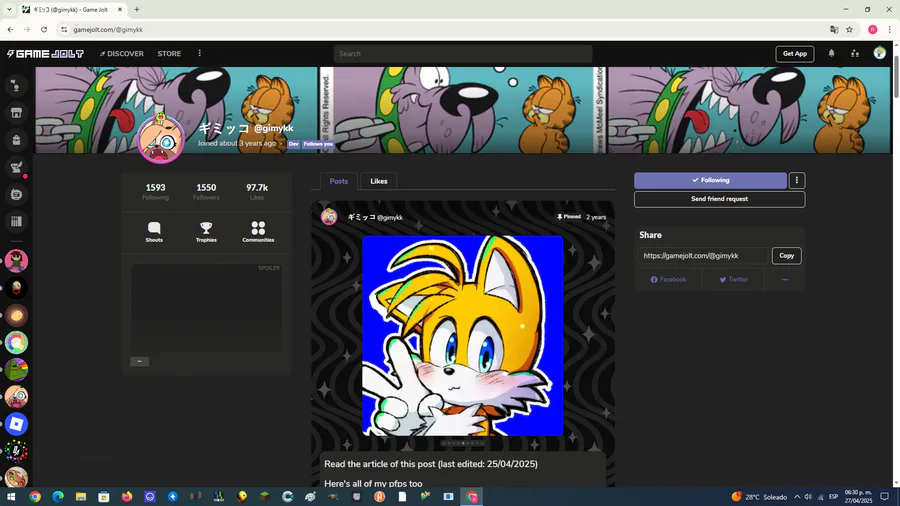Open the Store menu item

coord(169,54)
